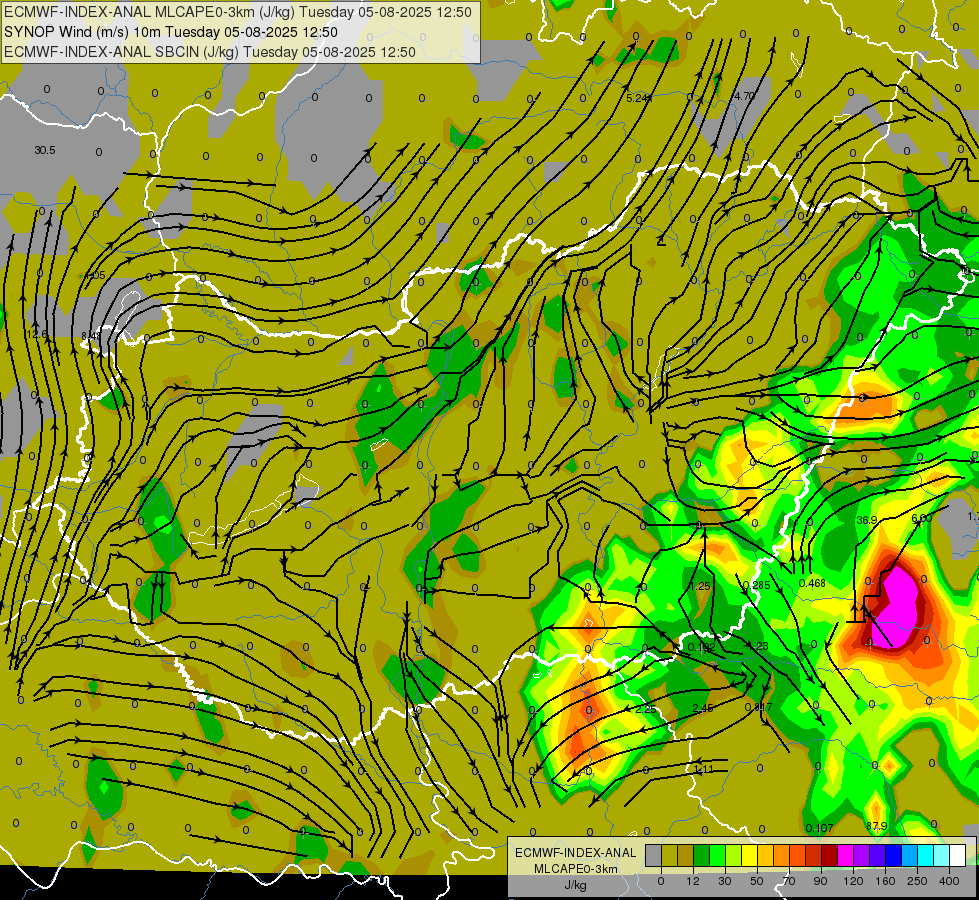Screen dimensions: 979x900
Task: Click the title line 'ECMWF-INDEX-ANAL MLCAPE0-3km (J/kg)'
Action: (x=151, y=12)
